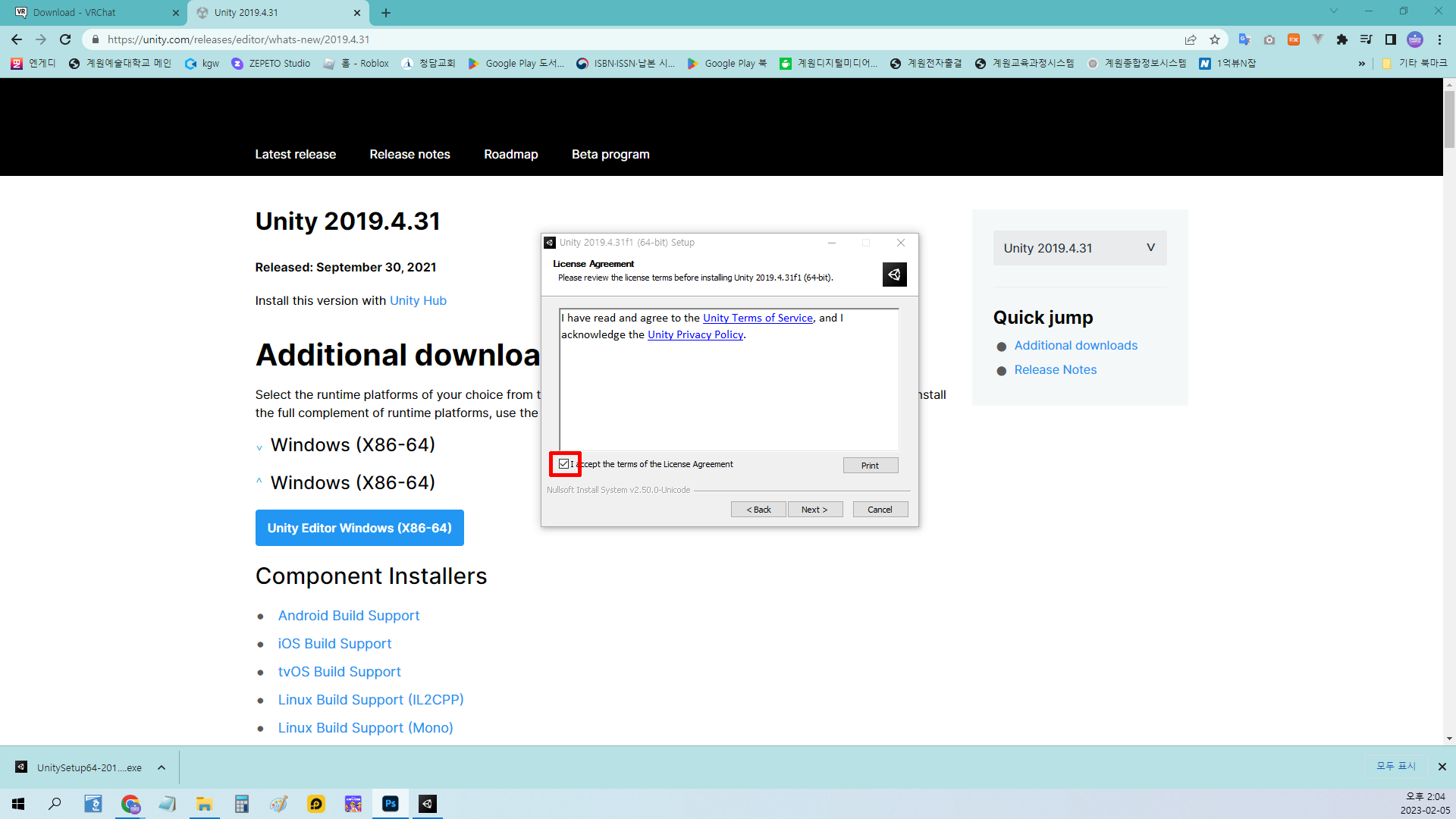1456x819 pixels.
Task: Open Chrome menu with three dots icon
Action: click(1439, 39)
